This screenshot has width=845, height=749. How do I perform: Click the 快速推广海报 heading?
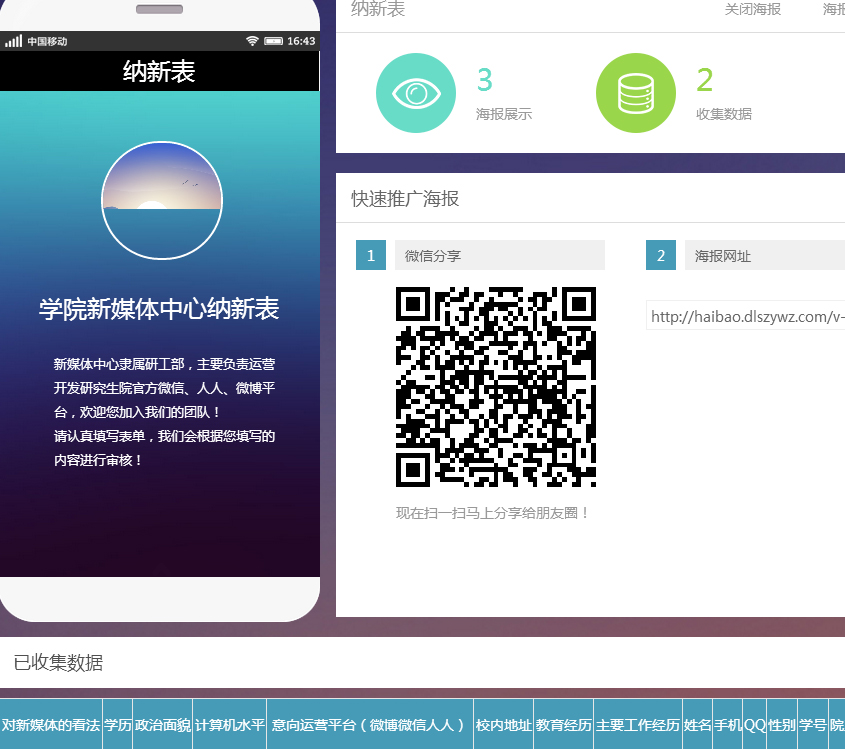405,198
